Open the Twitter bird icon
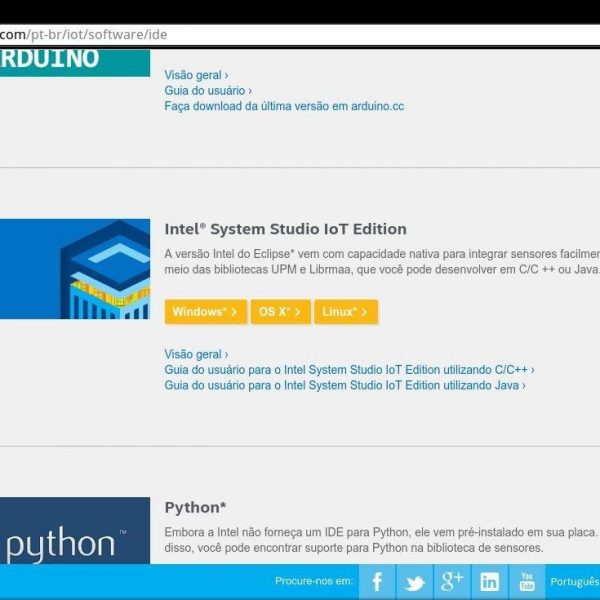This screenshot has width=600, height=600. point(414,581)
